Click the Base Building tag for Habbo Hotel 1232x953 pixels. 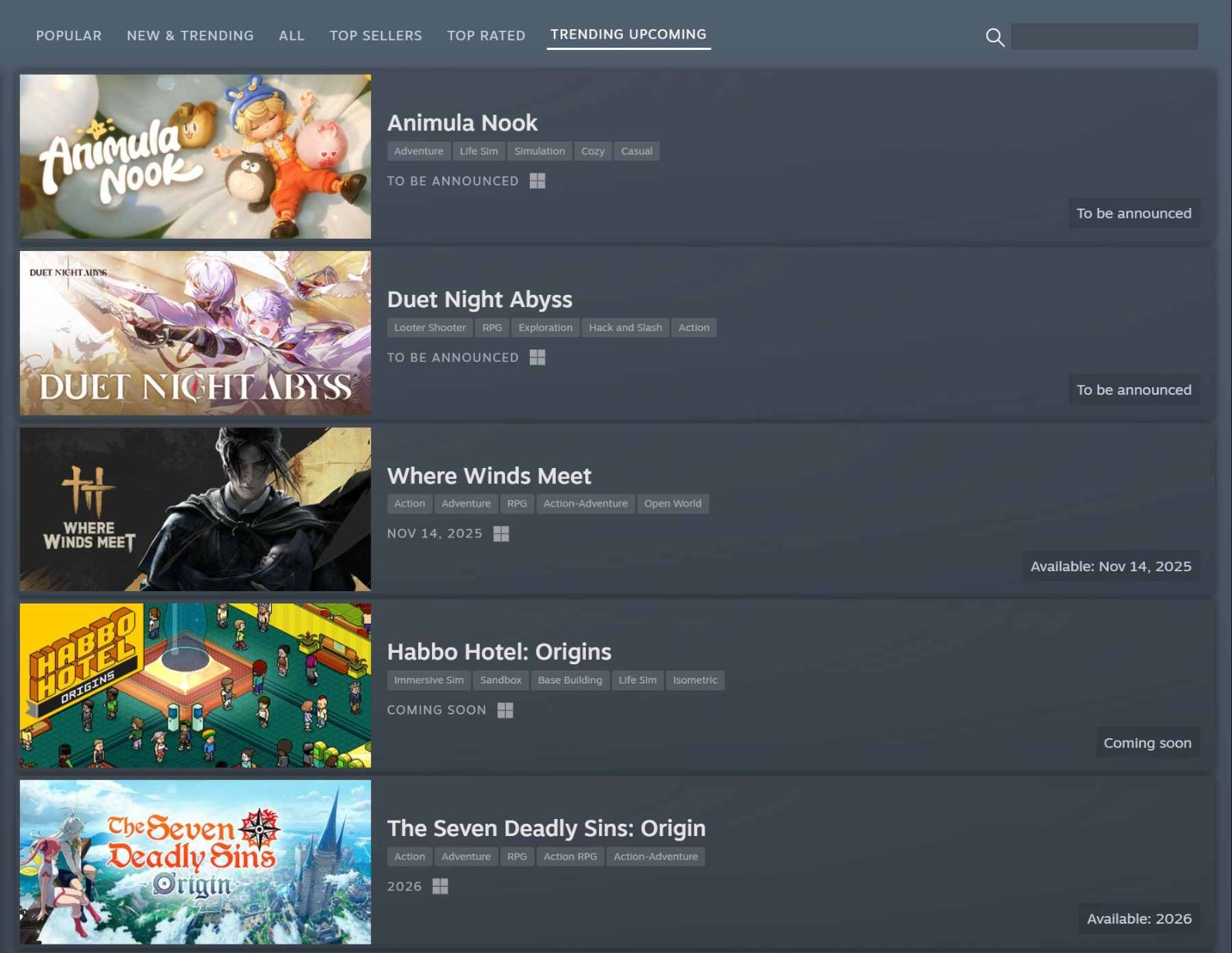click(x=570, y=680)
